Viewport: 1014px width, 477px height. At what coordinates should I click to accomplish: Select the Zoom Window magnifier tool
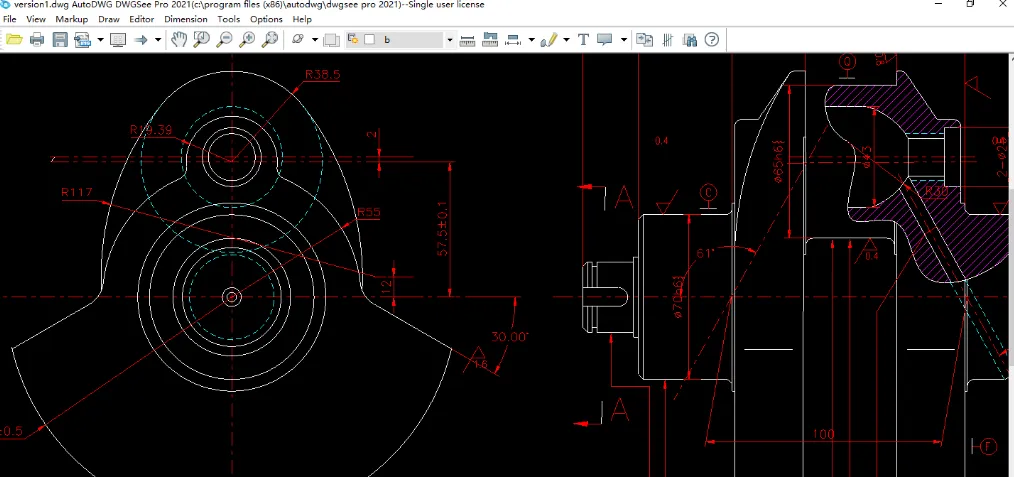pos(202,40)
